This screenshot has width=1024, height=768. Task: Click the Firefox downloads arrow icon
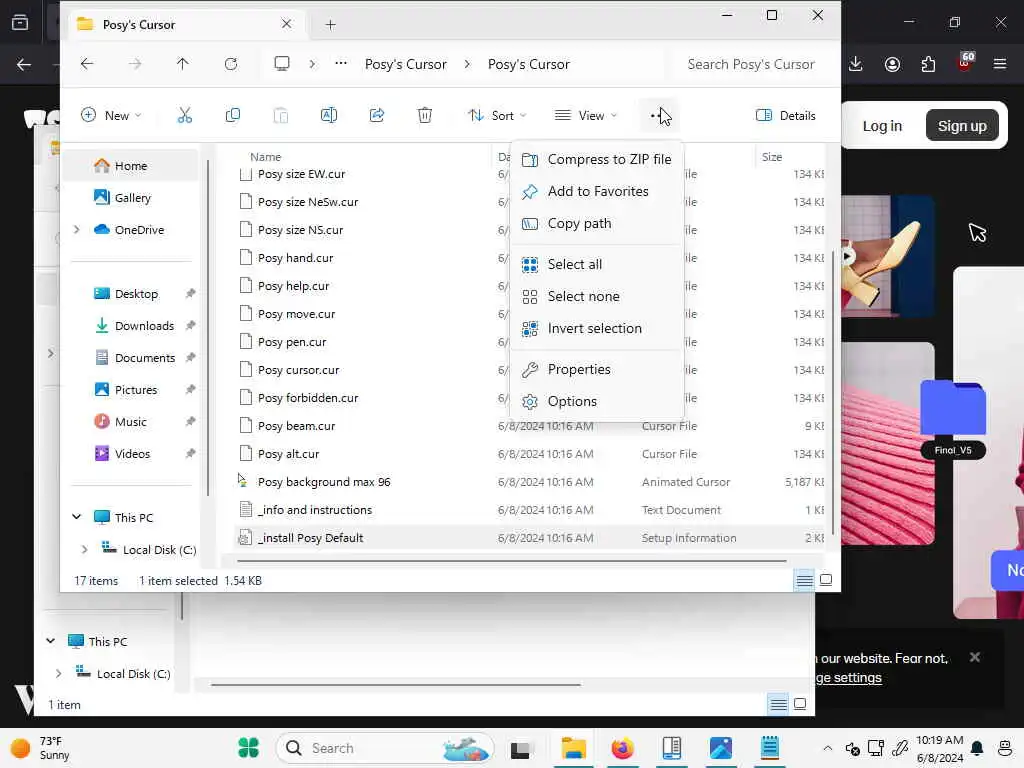[856, 64]
